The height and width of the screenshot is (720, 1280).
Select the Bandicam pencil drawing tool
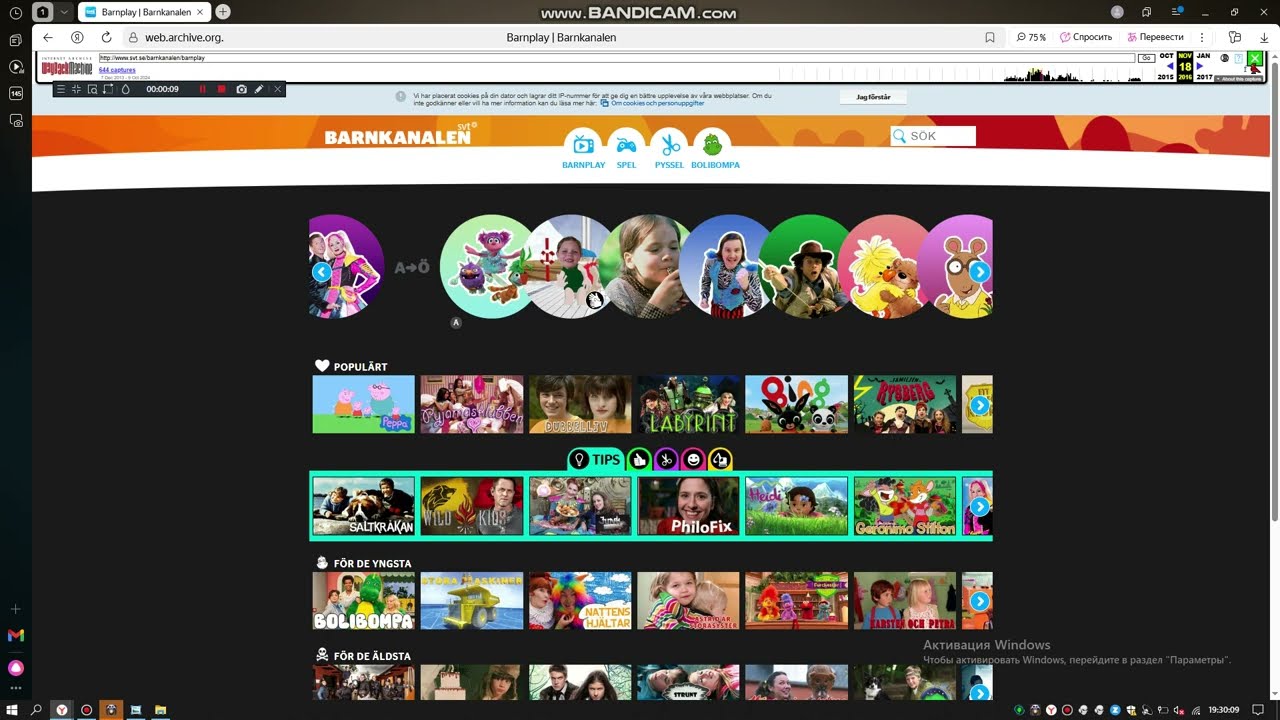259,89
